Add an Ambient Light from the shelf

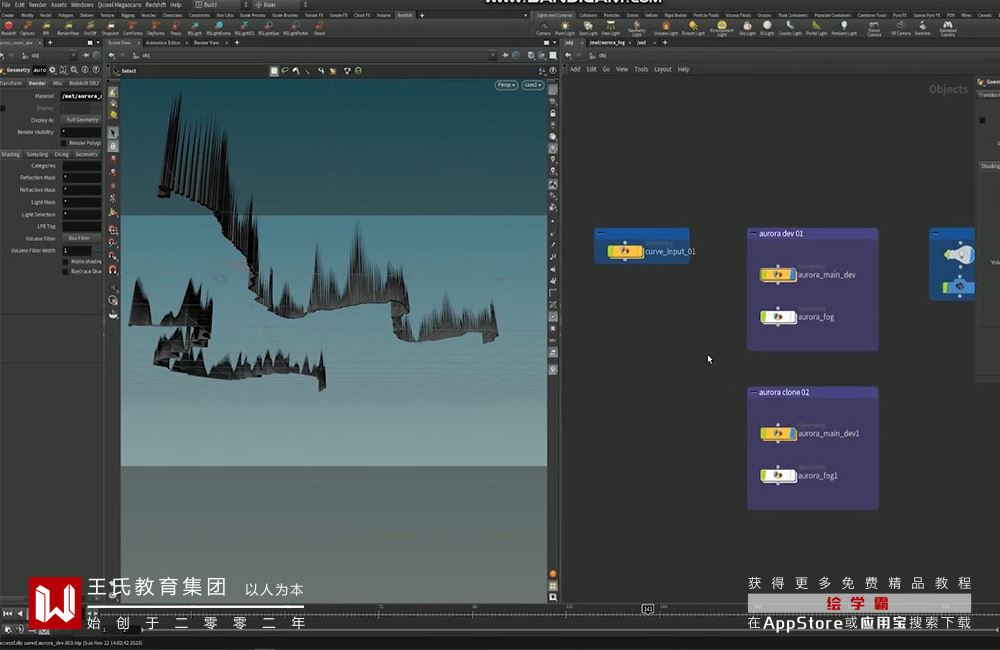(844, 26)
